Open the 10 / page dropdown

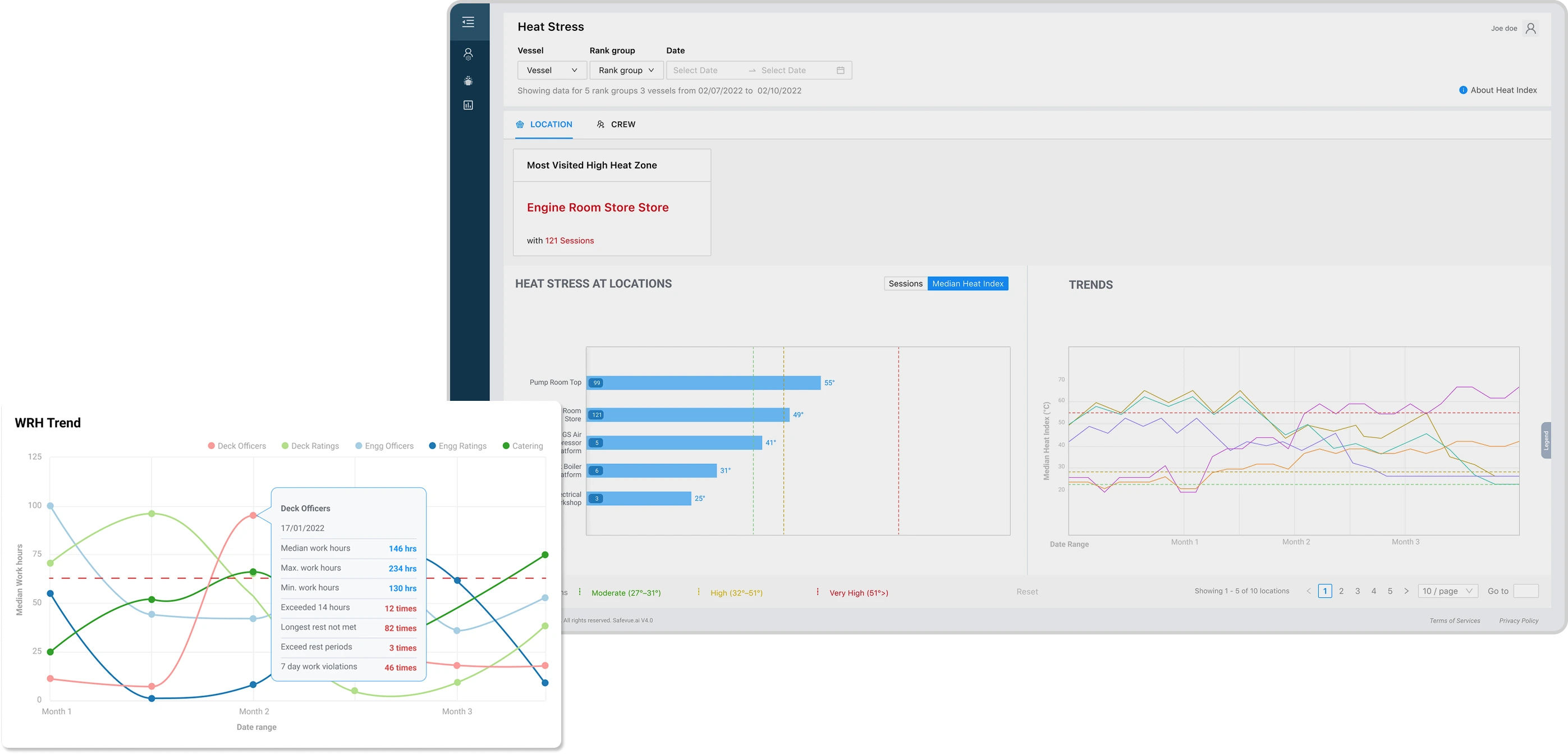pyautogui.click(x=1447, y=591)
